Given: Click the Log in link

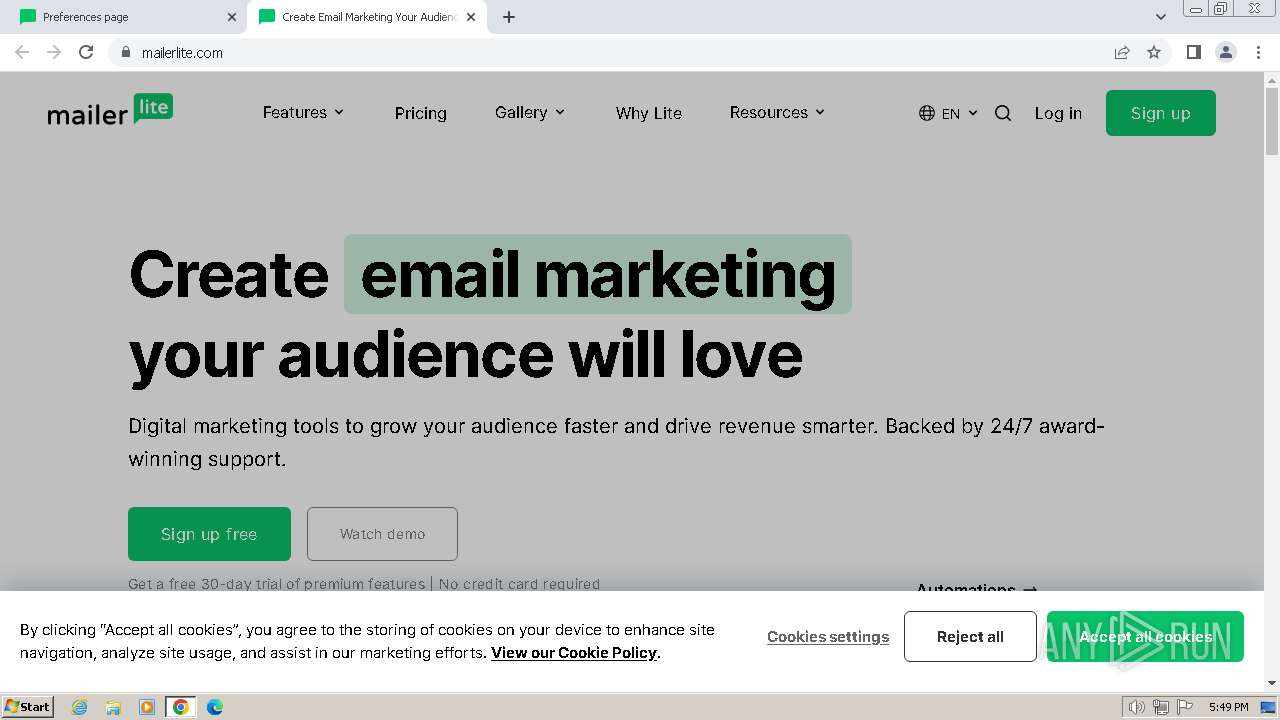Looking at the screenshot, I should (1058, 113).
